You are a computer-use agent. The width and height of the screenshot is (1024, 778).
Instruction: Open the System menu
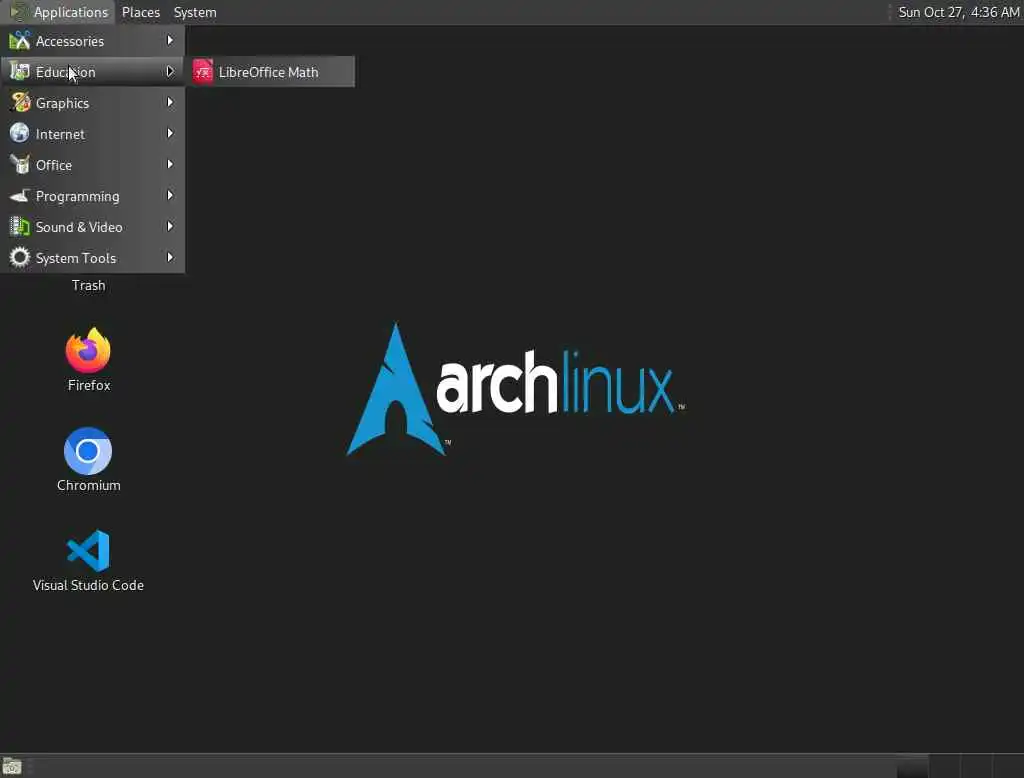[195, 12]
